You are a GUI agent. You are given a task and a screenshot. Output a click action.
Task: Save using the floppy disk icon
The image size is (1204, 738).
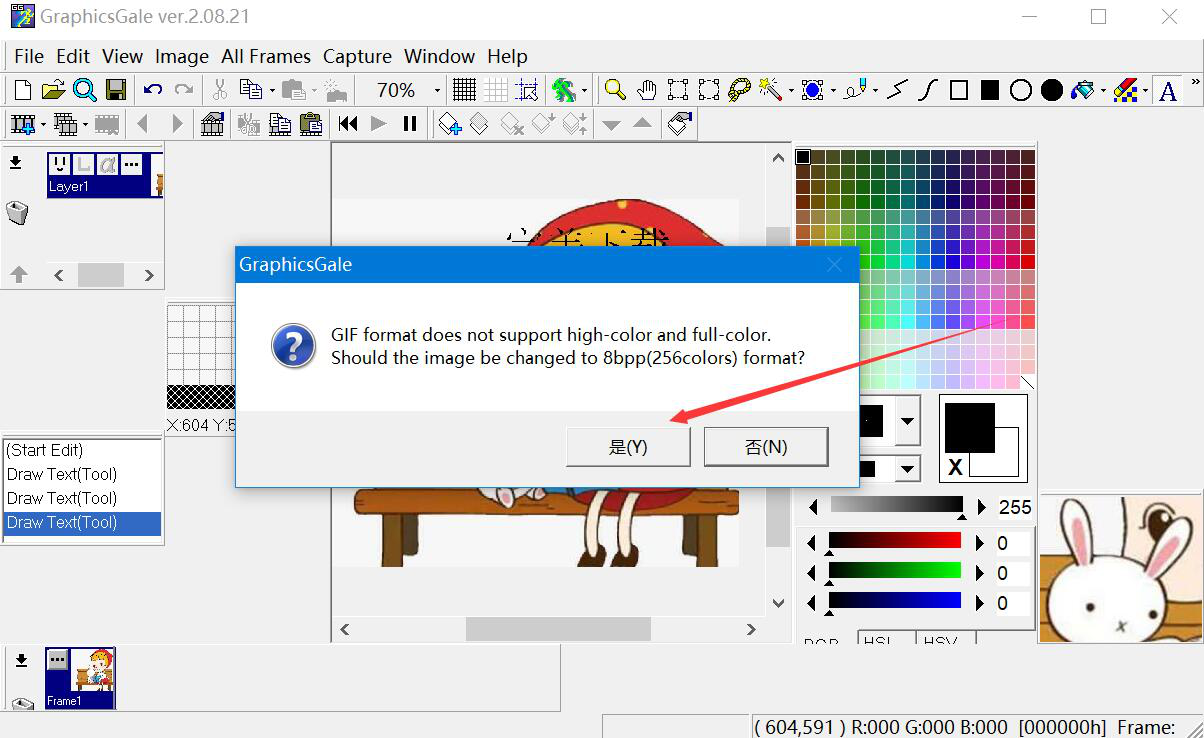click(116, 91)
